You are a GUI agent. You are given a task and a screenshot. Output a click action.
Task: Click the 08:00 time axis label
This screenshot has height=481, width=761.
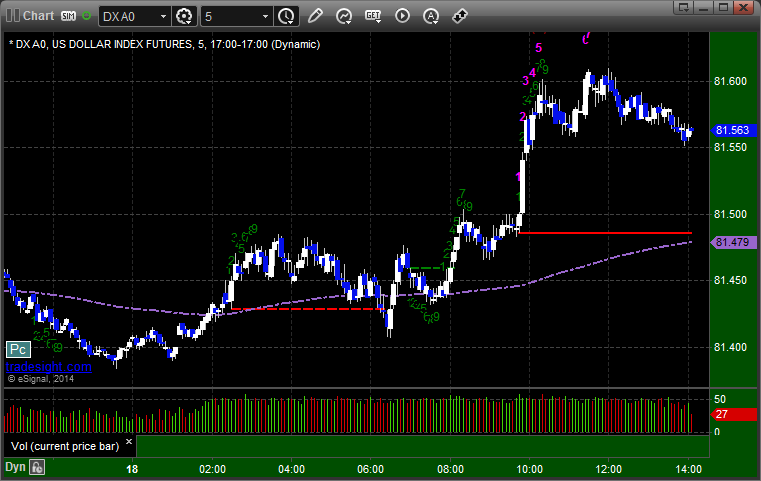(x=450, y=469)
